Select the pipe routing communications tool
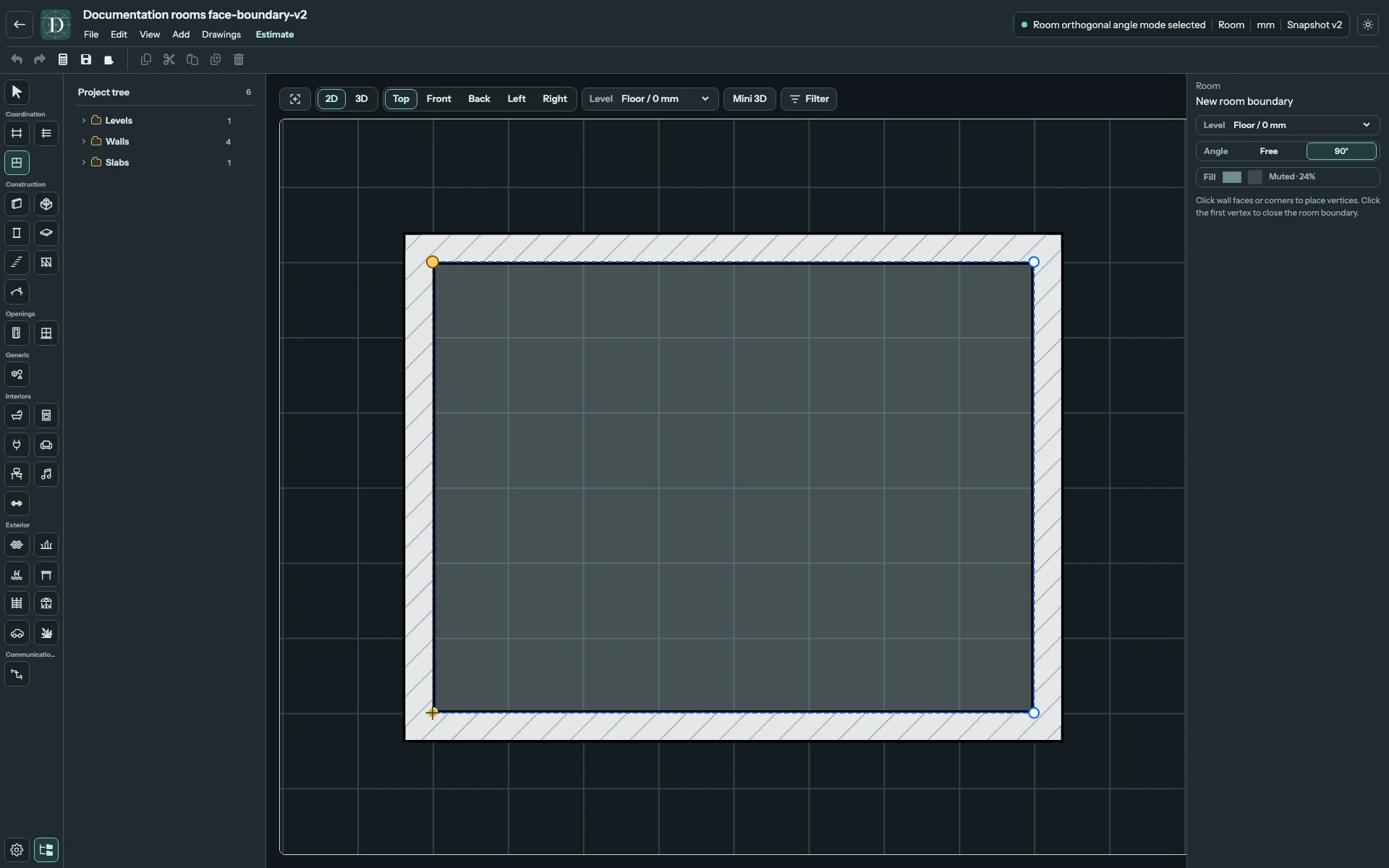The width and height of the screenshot is (1389, 868). 17,674
